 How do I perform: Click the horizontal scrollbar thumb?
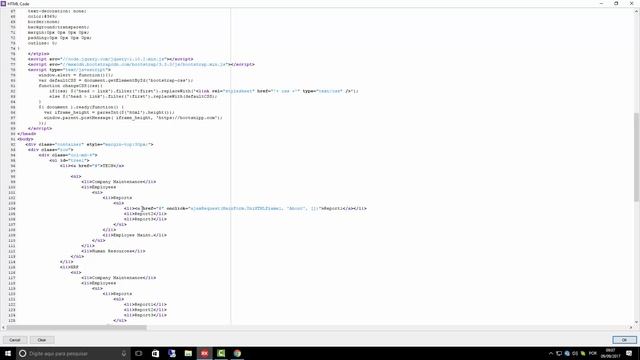click(76, 327)
